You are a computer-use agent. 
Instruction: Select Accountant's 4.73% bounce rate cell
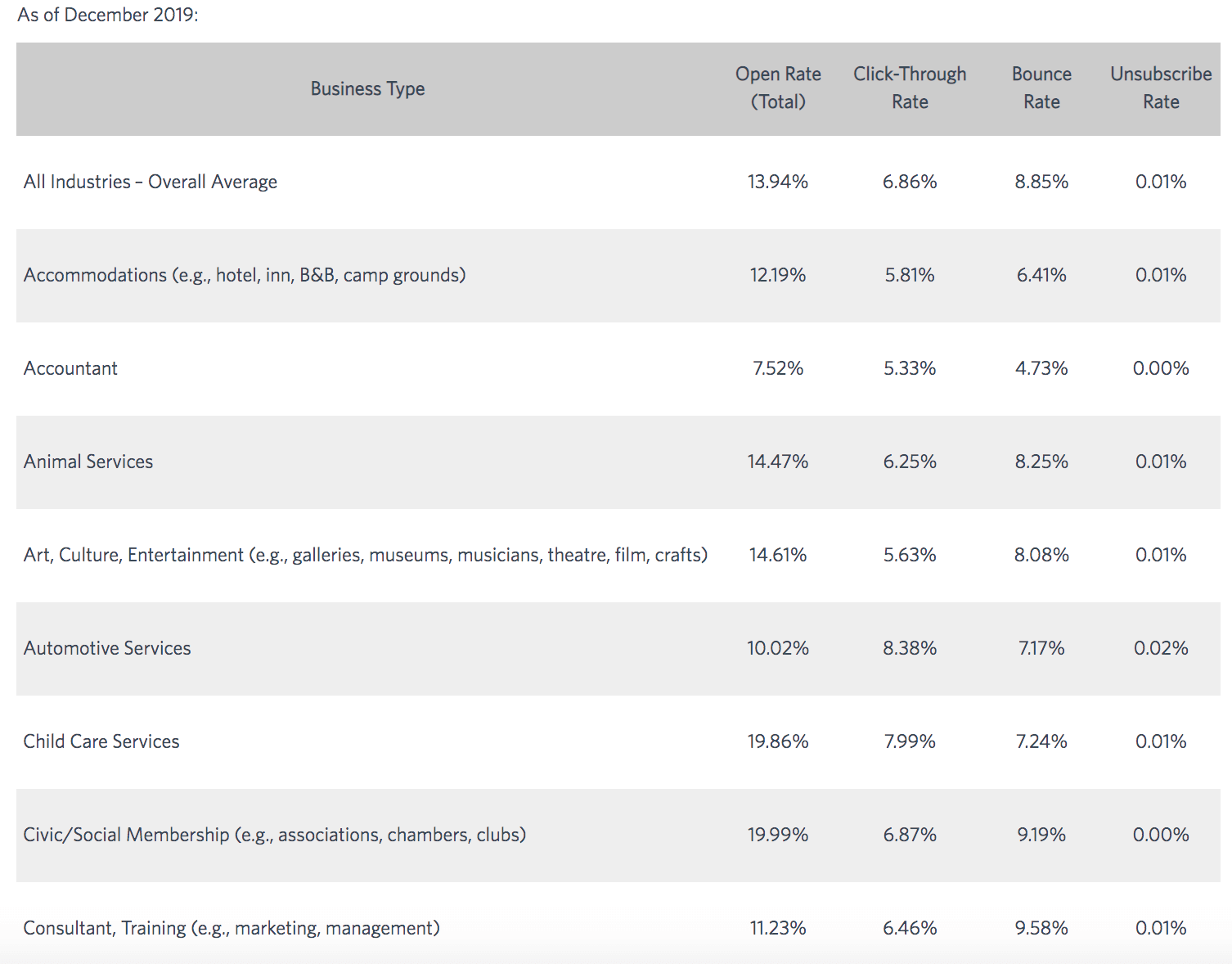coord(1041,368)
